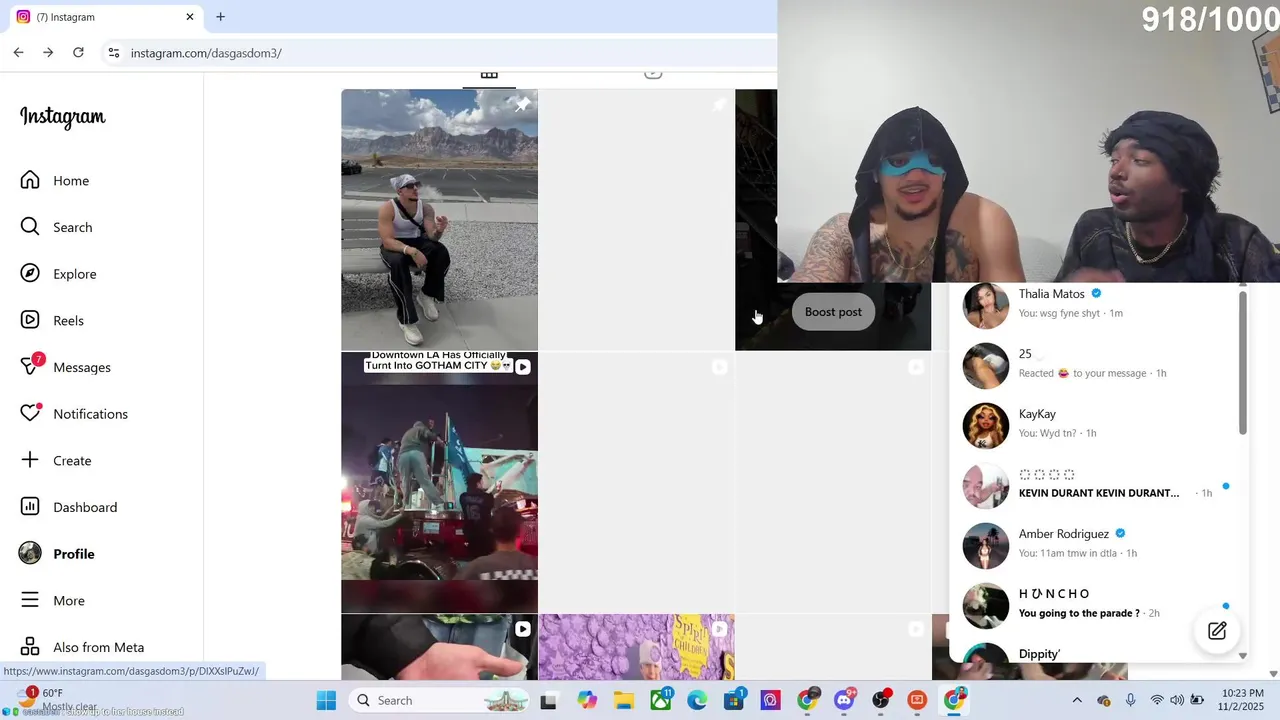Image resolution: width=1280 pixels, height=720 pixels.
Task: Open OBS Studio from the taskbar
Action: [881, 700]
